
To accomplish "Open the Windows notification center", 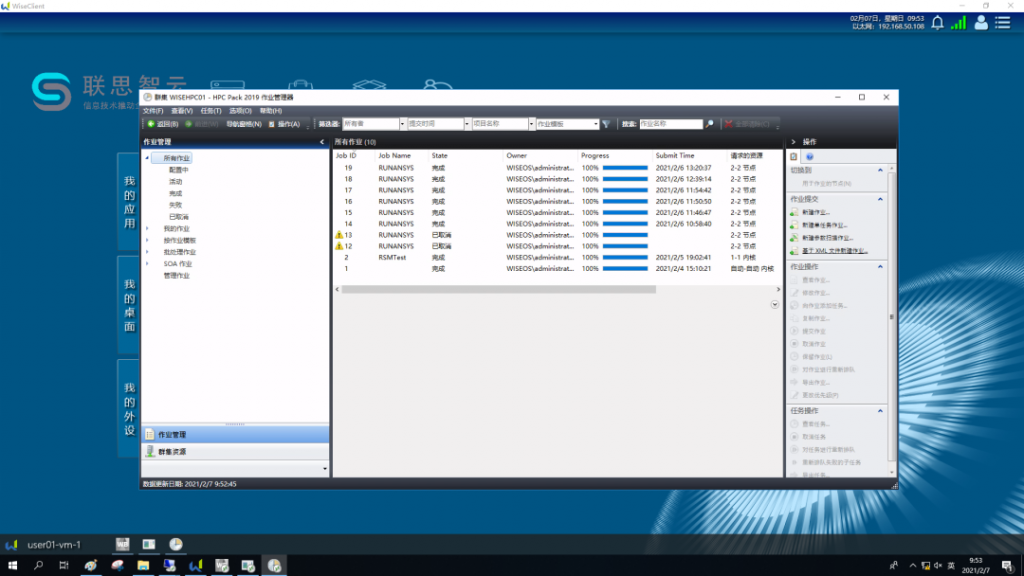I will click(x=1008, y=566).
